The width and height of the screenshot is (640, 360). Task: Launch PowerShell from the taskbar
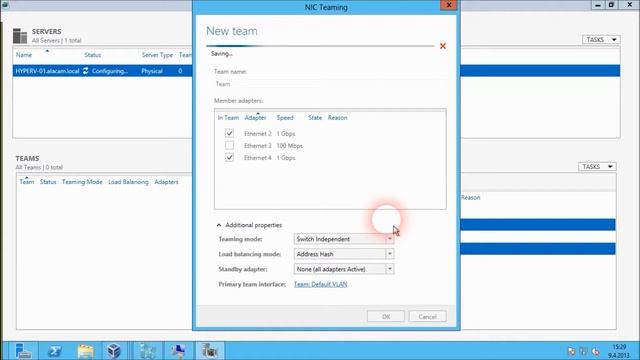[x=54, y=351]
